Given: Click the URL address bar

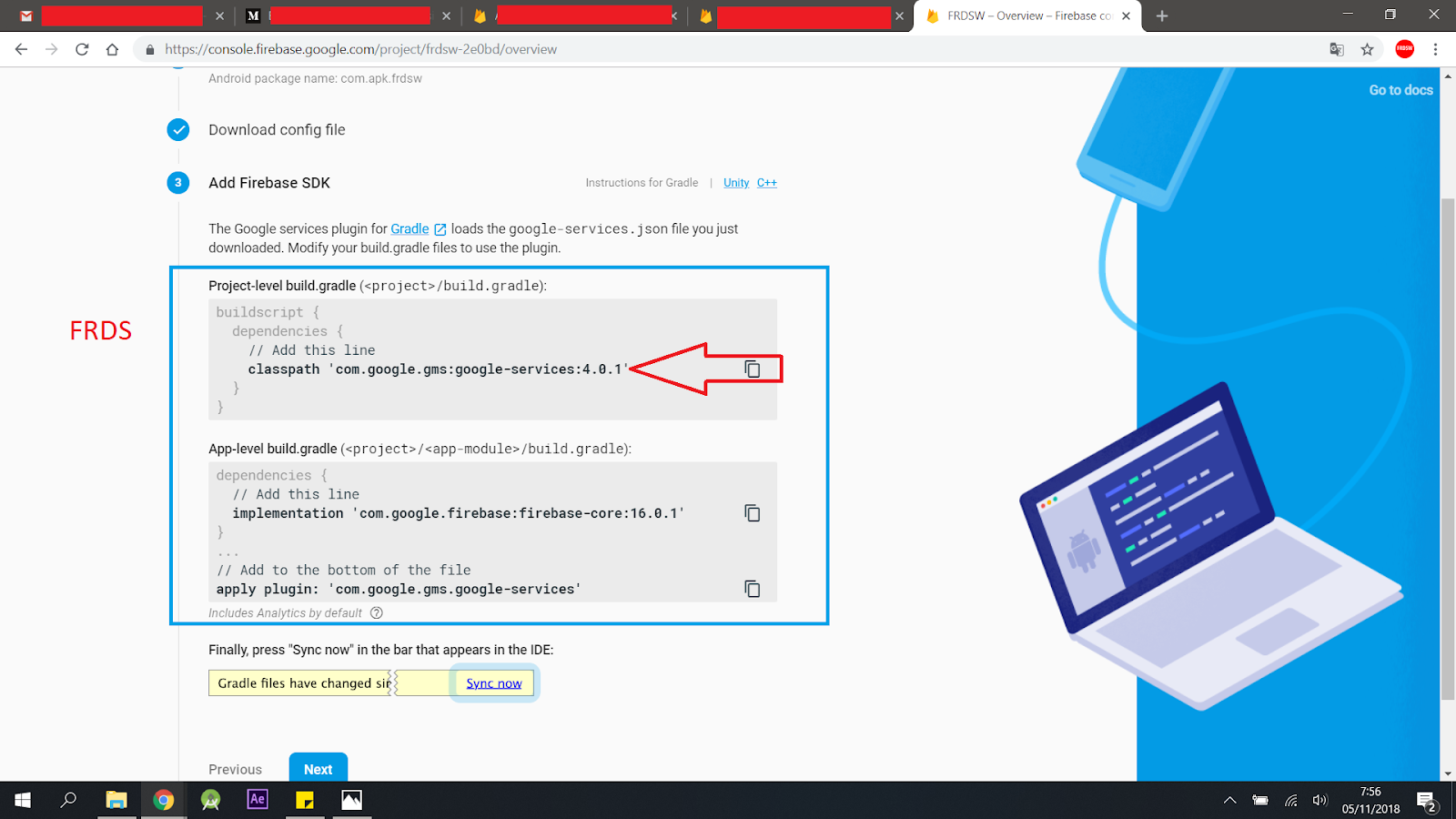Looking at the screenshot, I should (728, 49).
